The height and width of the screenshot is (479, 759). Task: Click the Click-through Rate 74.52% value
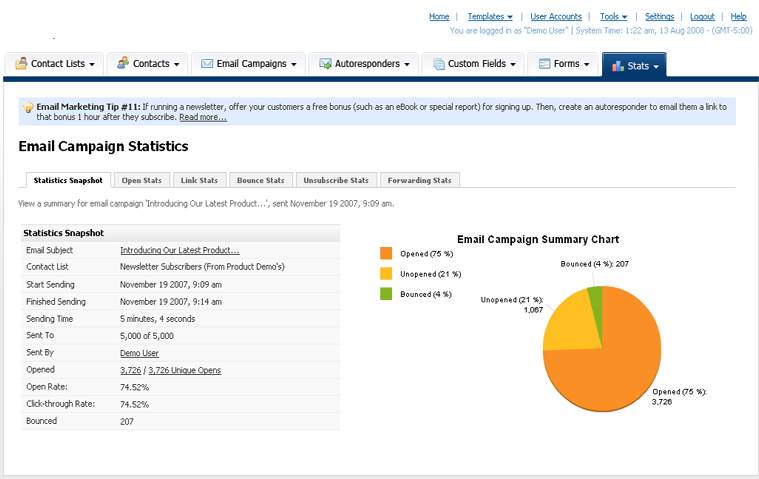[x=135, y=404]
